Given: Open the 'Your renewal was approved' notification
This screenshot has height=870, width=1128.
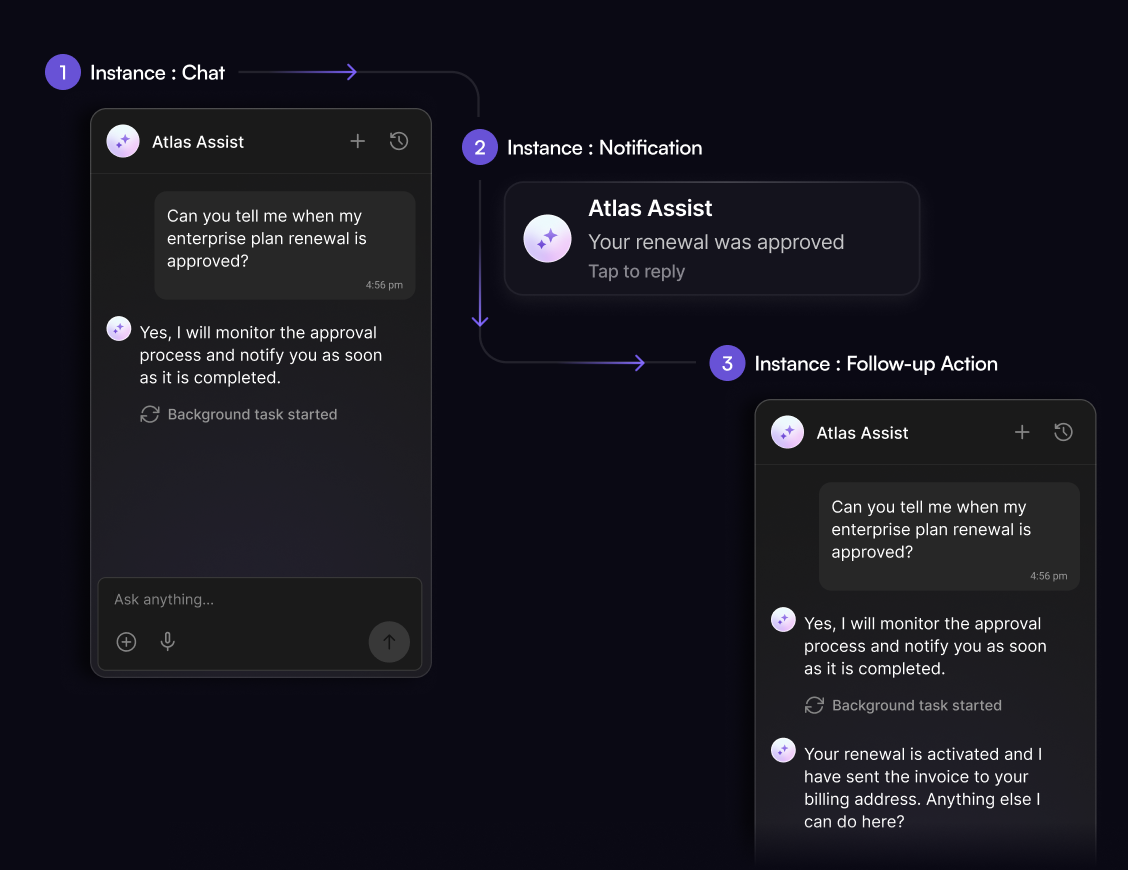Looking at the screenshot, I should pyautogui.click(x=716, y=242).
